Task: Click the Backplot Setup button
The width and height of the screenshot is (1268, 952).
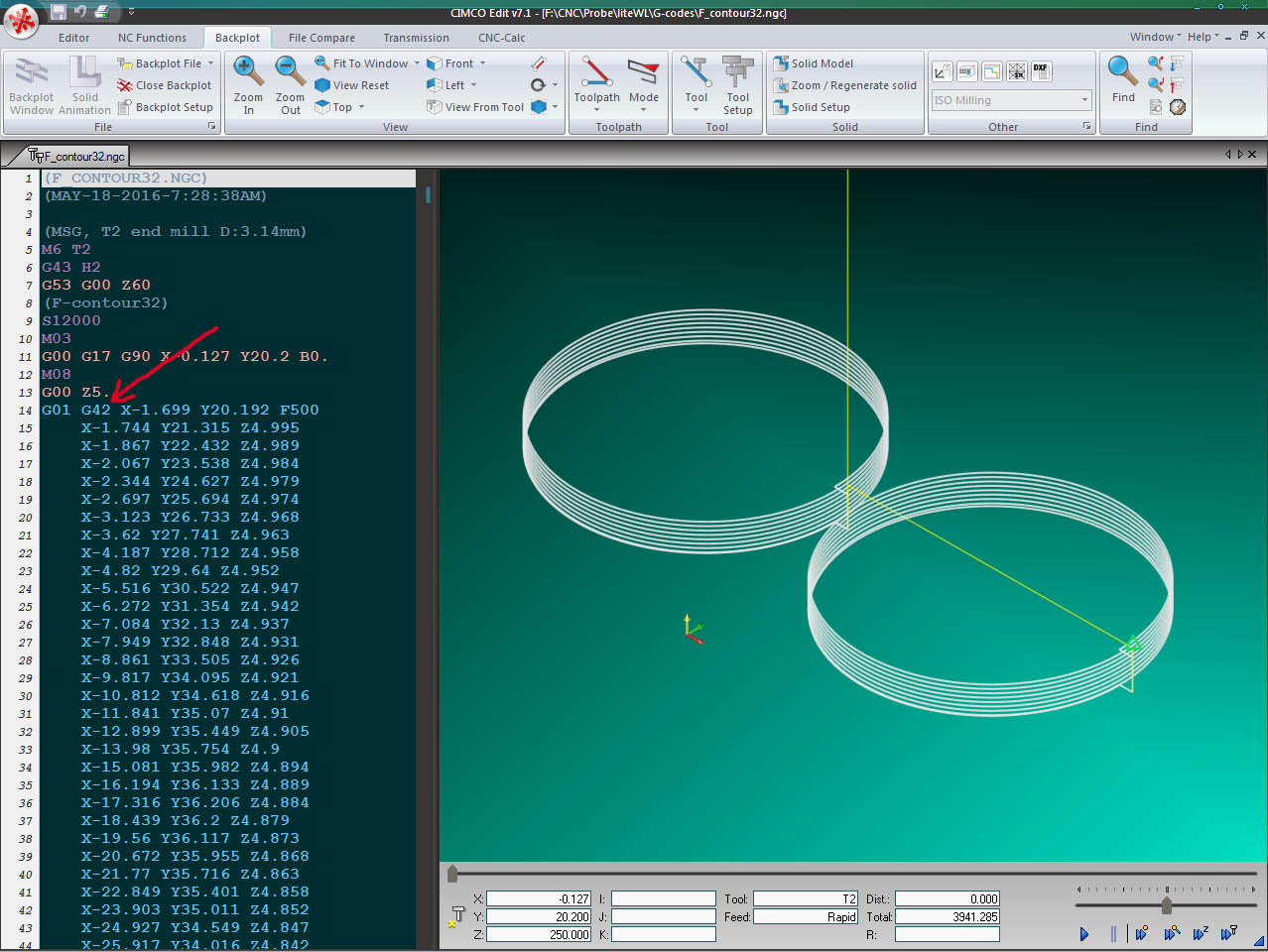Action: (x=165, y=107)
